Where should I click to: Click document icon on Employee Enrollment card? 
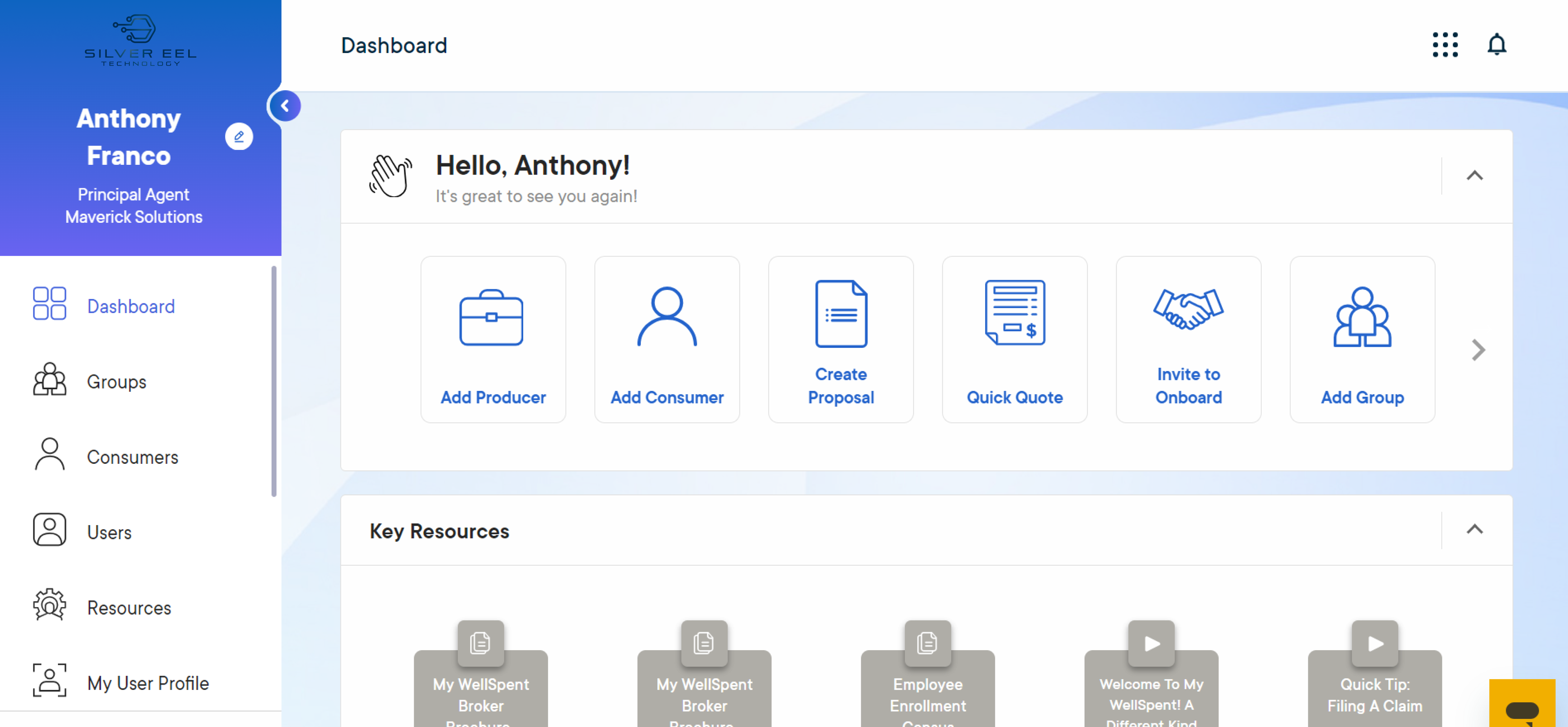927,643
